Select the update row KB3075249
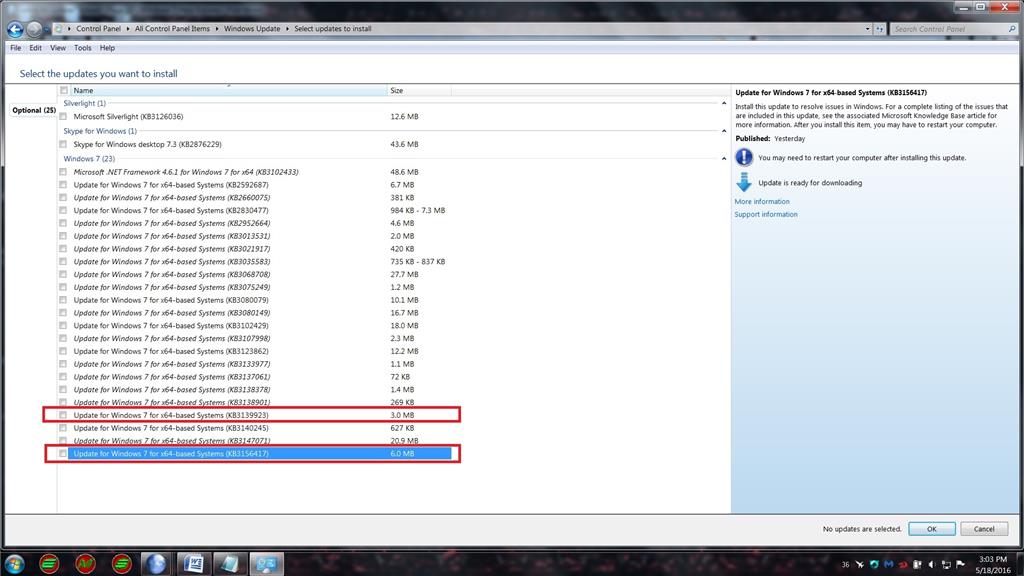Image resolution: width=1024 pixels, height=576 pixels. click(x=260, y=287)
